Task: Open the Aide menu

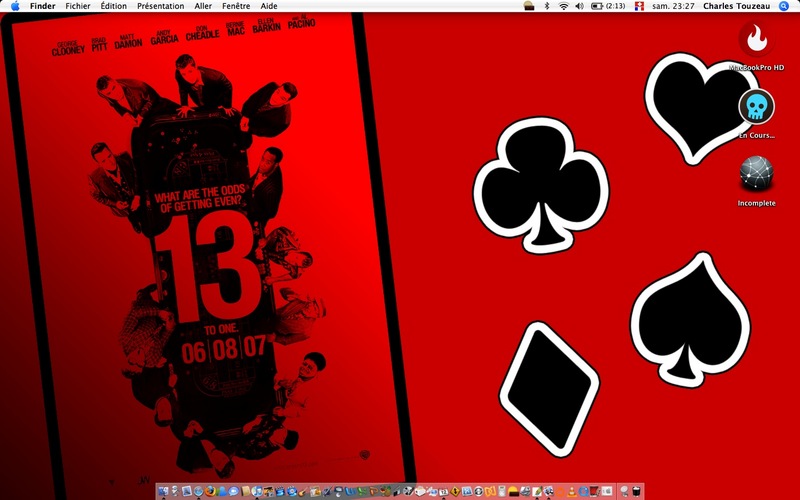Action: (x=269, y=6)
